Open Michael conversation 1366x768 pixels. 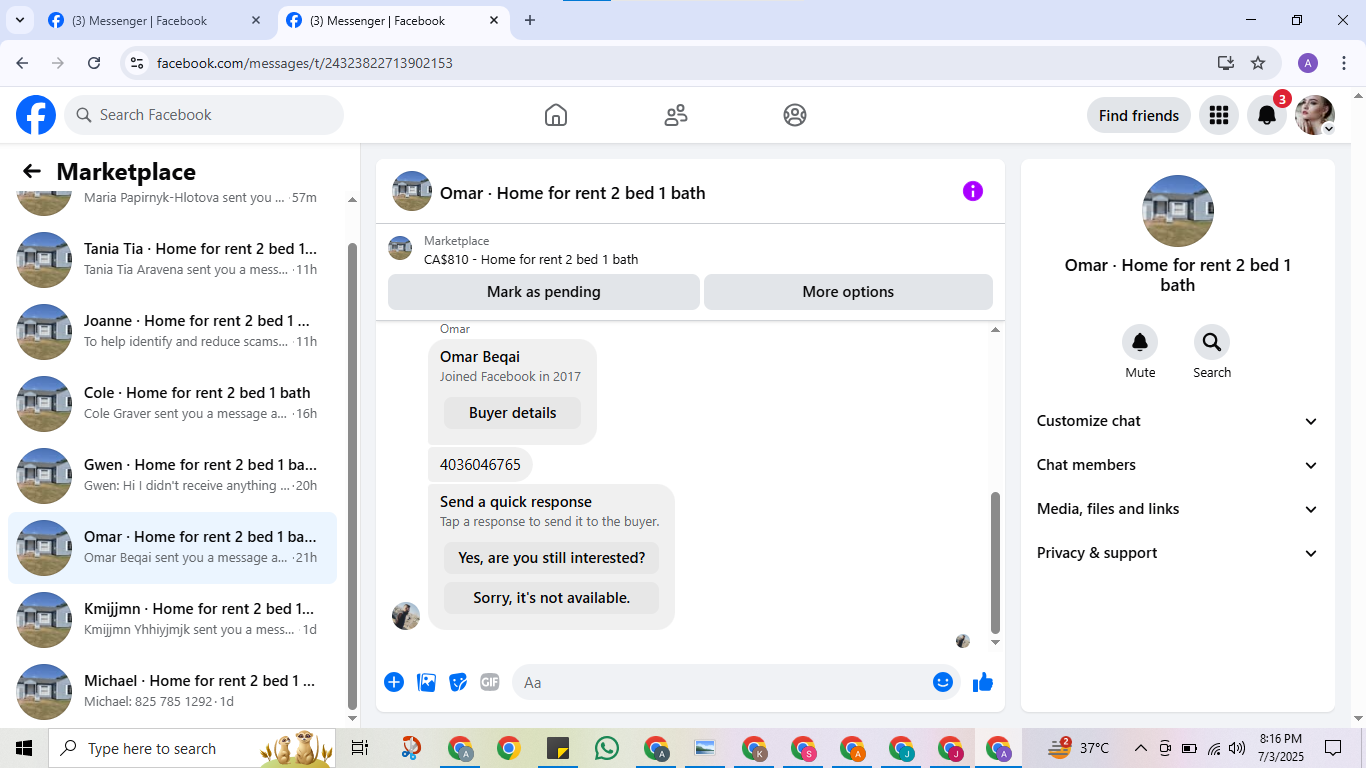click(172, 691)
